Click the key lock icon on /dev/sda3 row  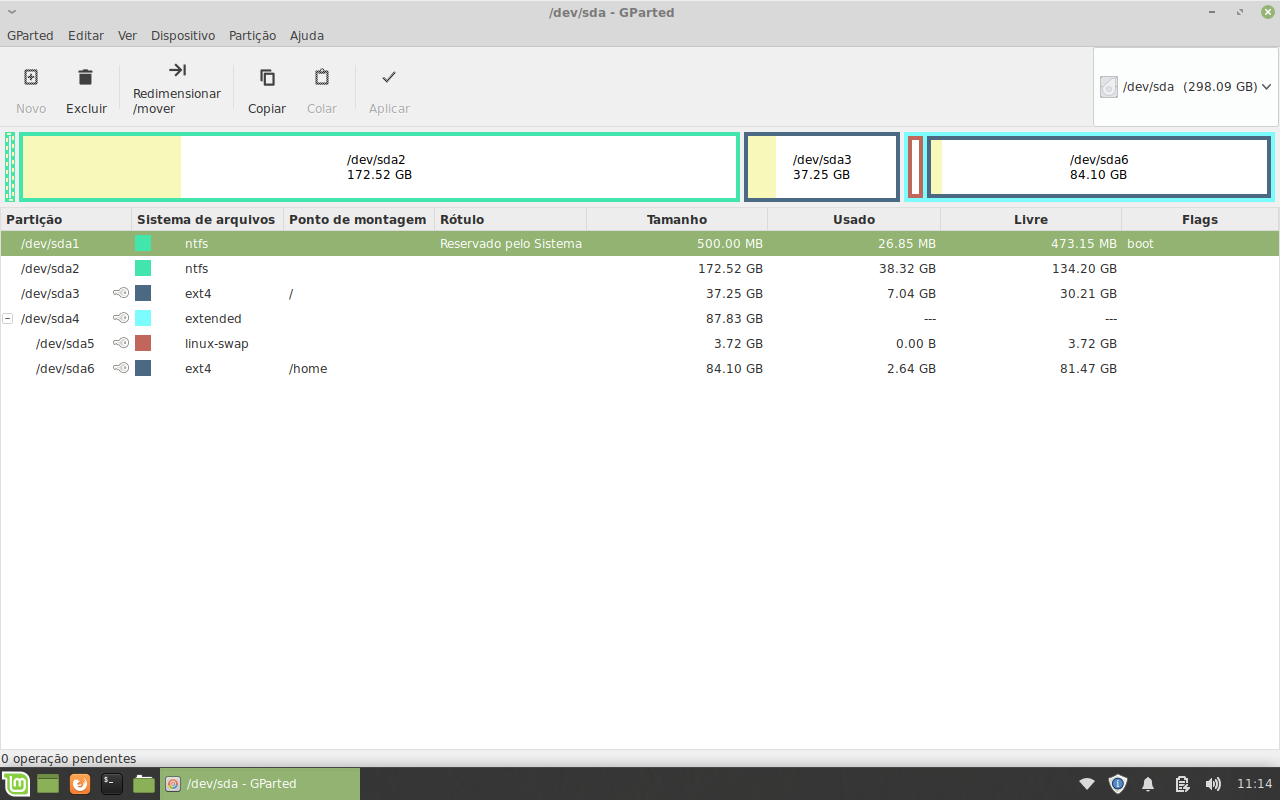(121, 293)
